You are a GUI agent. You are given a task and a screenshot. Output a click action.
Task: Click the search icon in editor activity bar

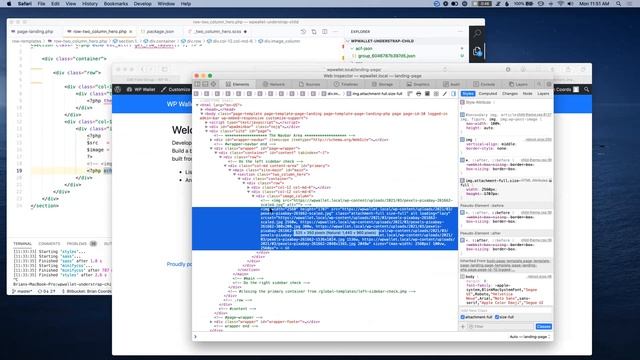pos(477,34)
